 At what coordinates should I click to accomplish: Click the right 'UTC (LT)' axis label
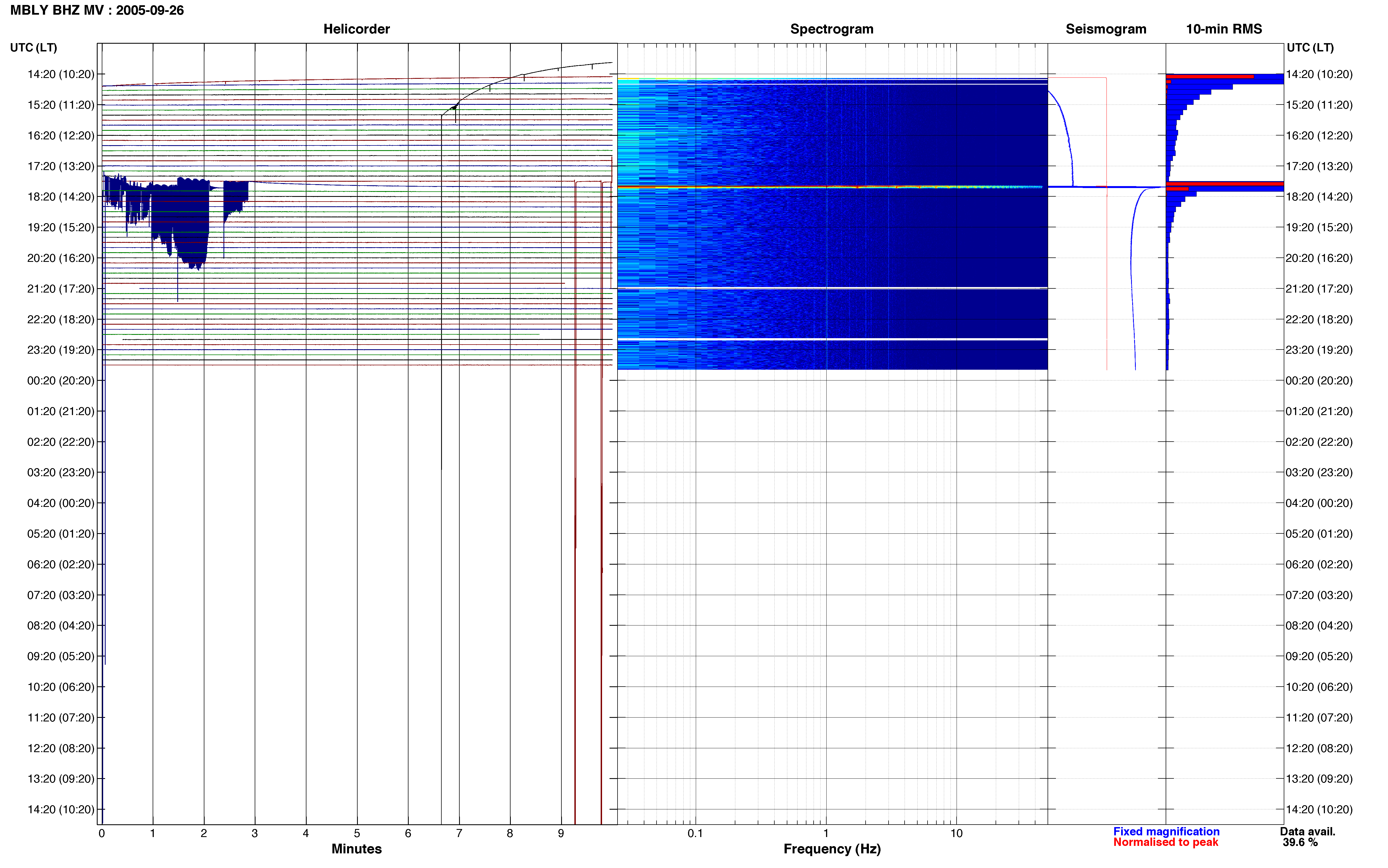click(1310, 48)
